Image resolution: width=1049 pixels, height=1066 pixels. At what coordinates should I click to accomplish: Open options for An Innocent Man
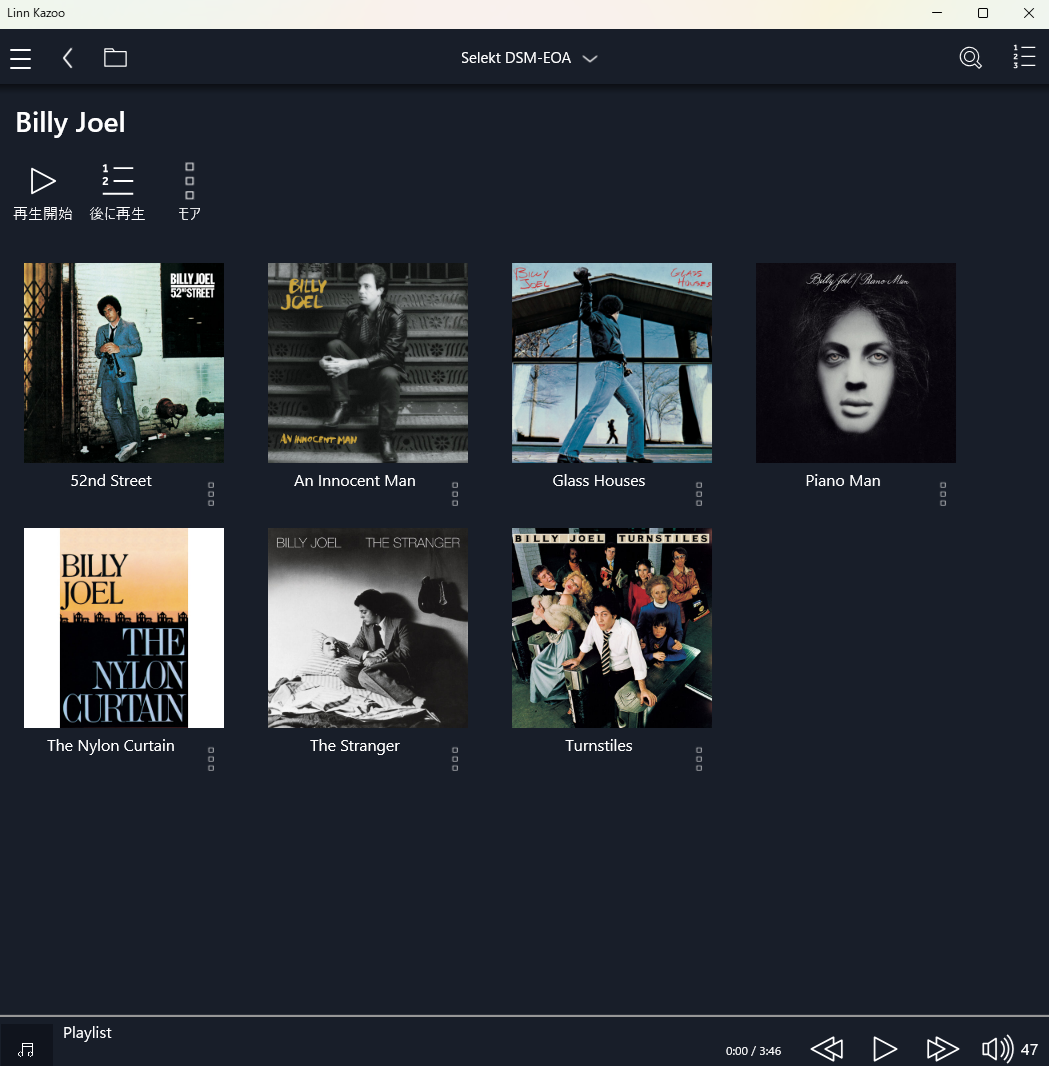tap(455, 494)
